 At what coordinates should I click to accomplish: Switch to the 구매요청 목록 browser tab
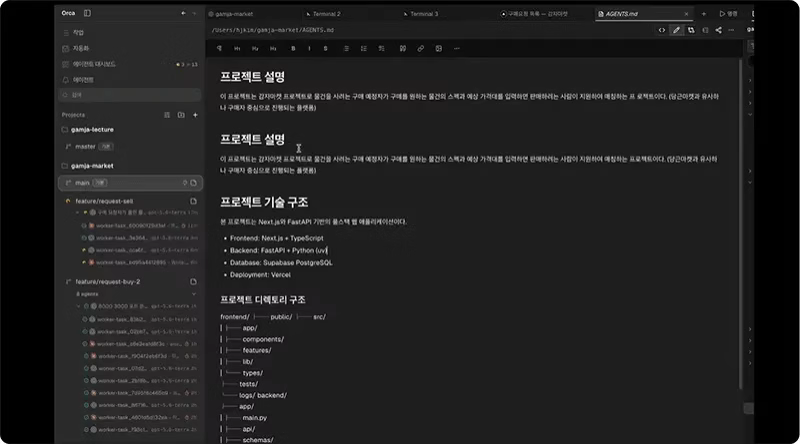click(x=534, y=14)
